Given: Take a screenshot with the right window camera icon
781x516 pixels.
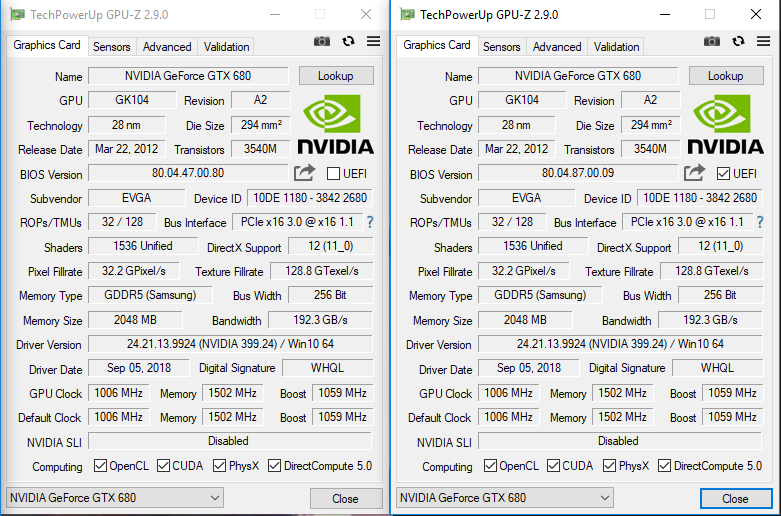Looking at the screenshot, I should click(712, 41).
